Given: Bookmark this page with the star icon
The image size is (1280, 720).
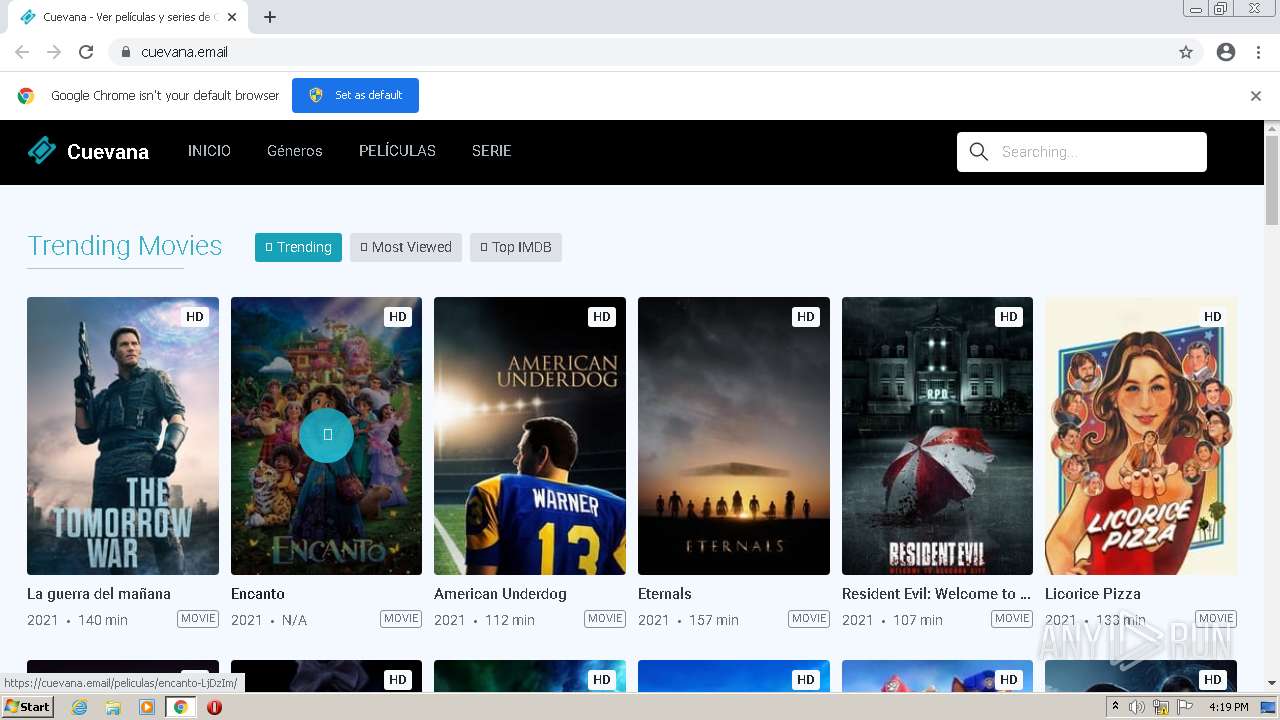Looking at the screenshot, I should pos(1186,52).
